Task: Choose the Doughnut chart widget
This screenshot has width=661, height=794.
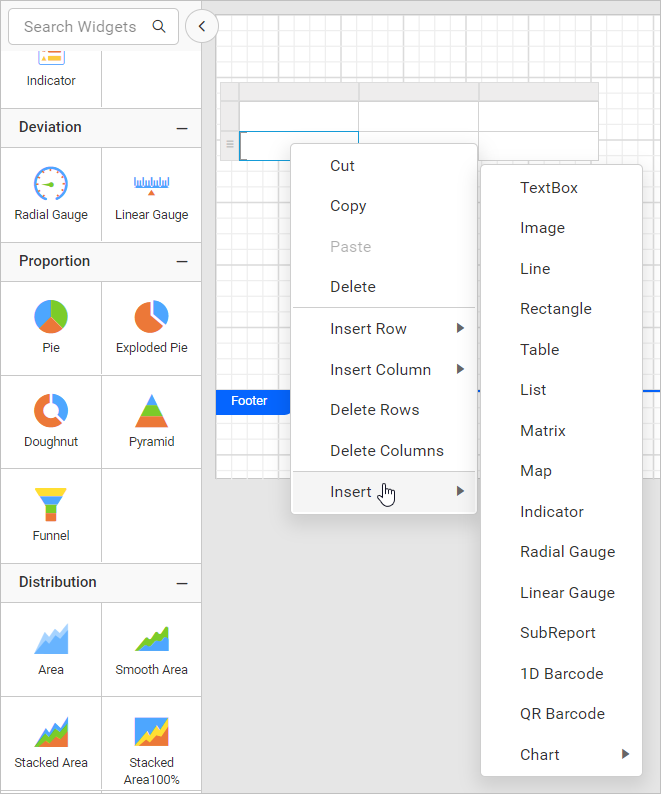Action: 51,421
